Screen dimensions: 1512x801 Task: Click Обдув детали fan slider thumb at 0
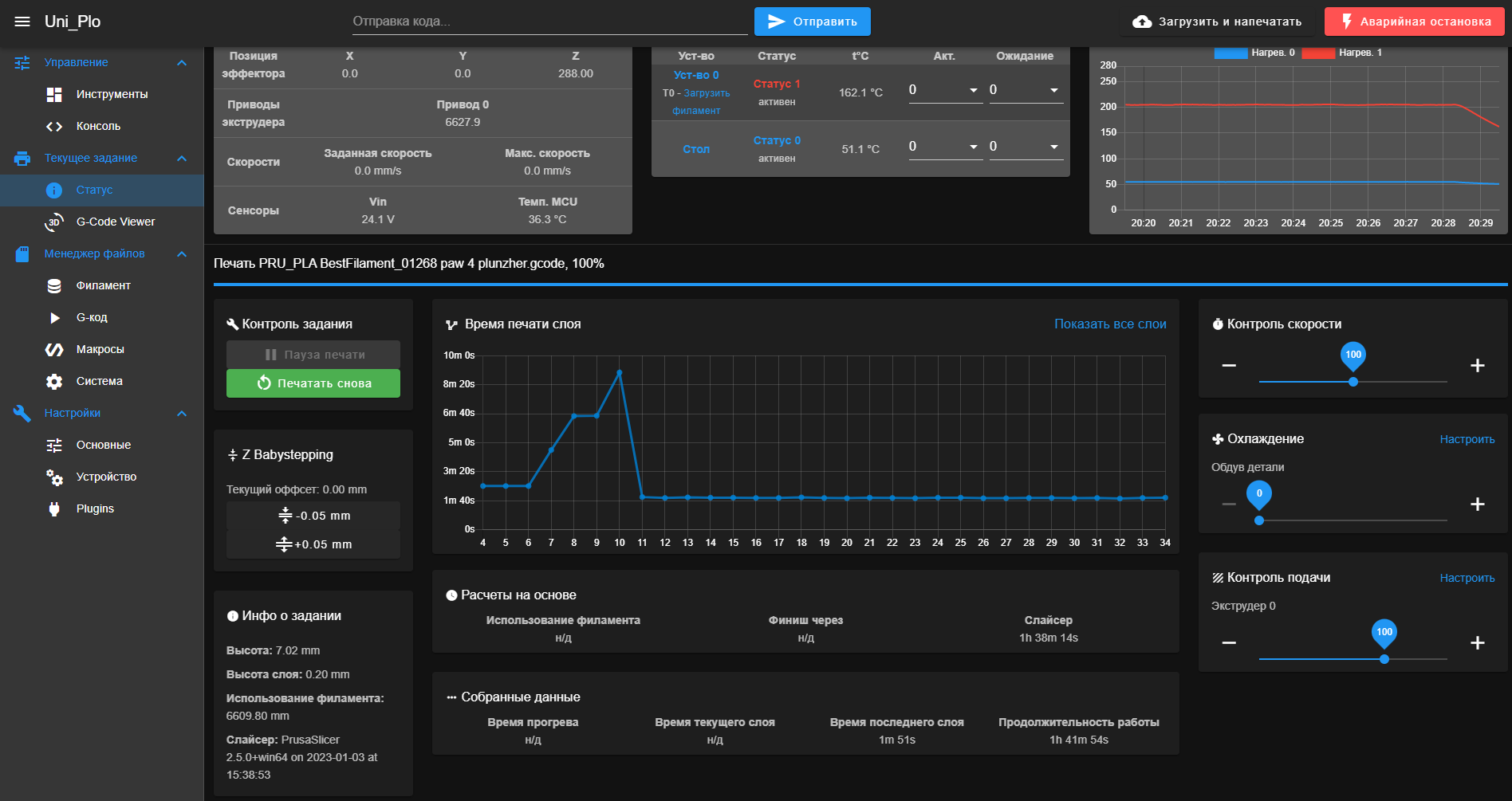(1258, 520)
